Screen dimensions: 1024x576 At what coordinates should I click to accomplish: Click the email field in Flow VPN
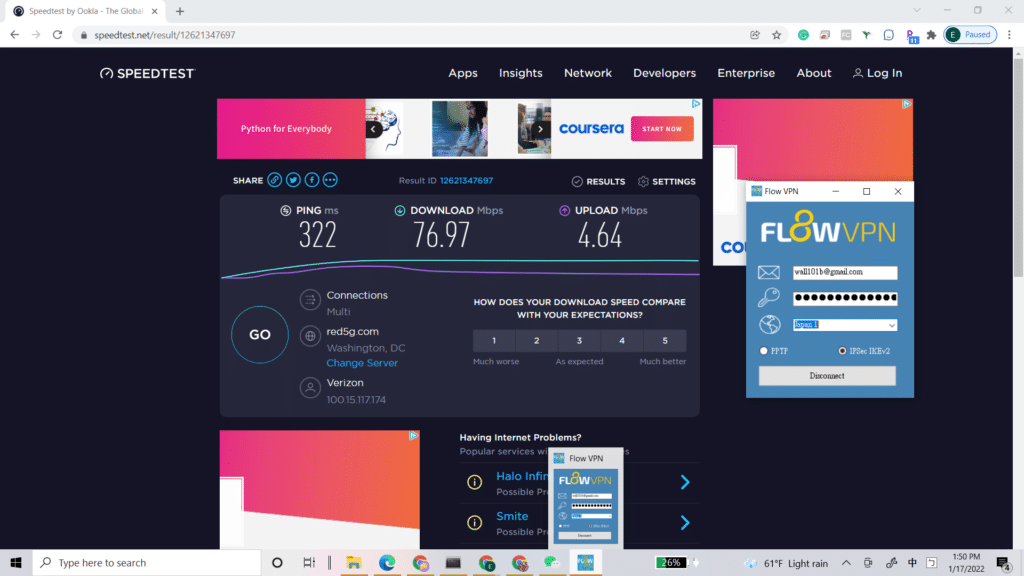[x=845, y=272]
